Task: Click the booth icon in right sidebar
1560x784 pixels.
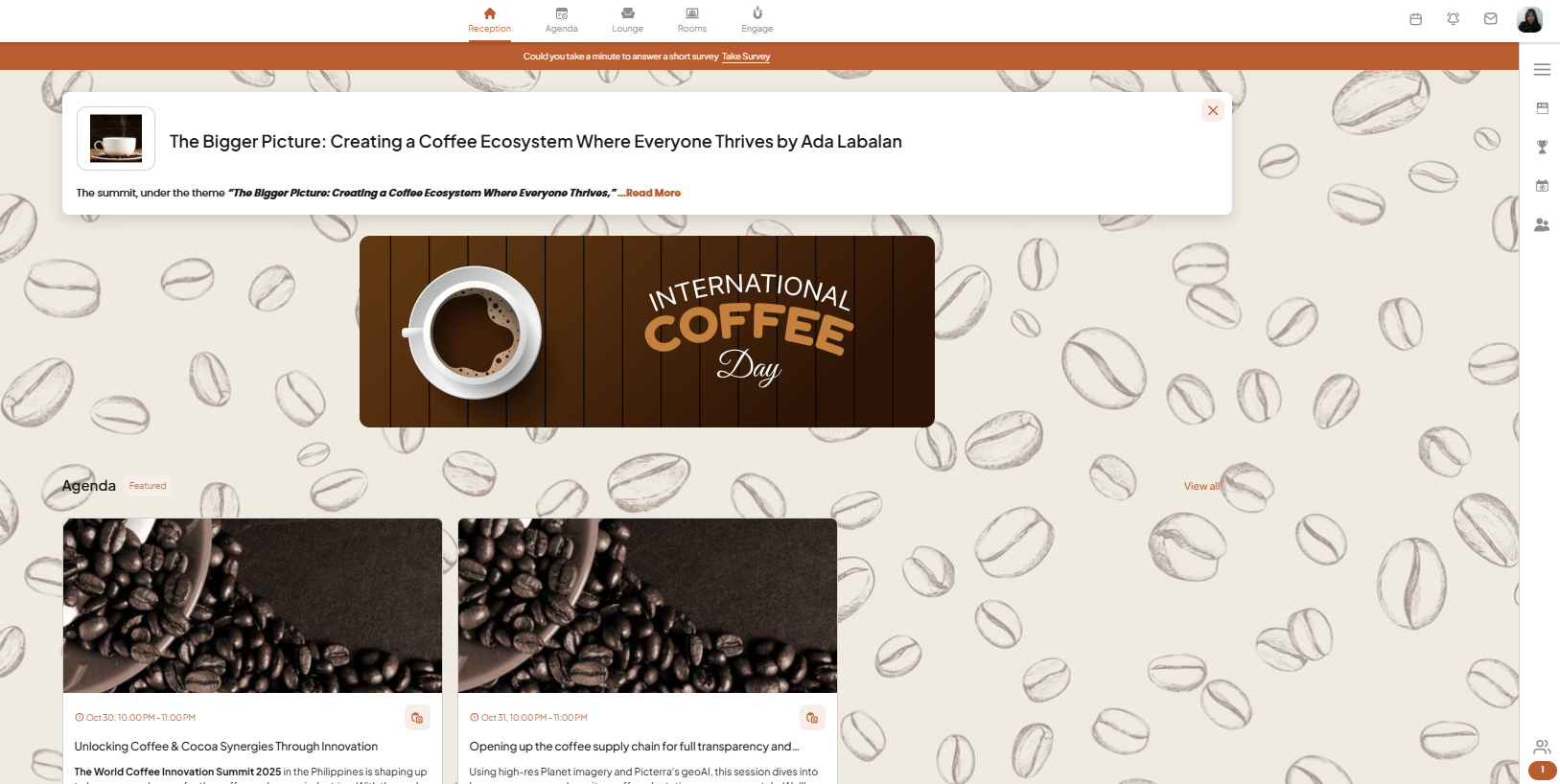Action: click(1543, 108)
